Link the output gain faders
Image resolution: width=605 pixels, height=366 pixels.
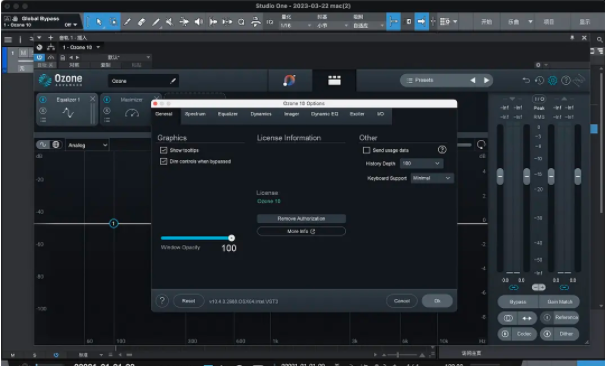[564, 287]
